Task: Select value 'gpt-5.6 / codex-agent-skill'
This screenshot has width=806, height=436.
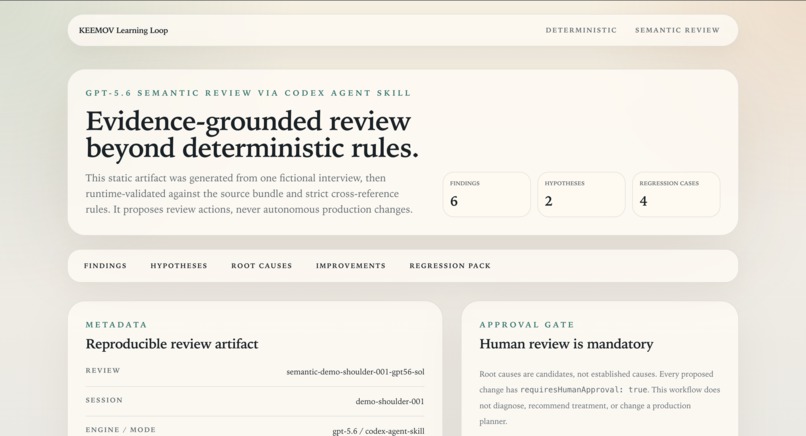Action: coord(378,431)
